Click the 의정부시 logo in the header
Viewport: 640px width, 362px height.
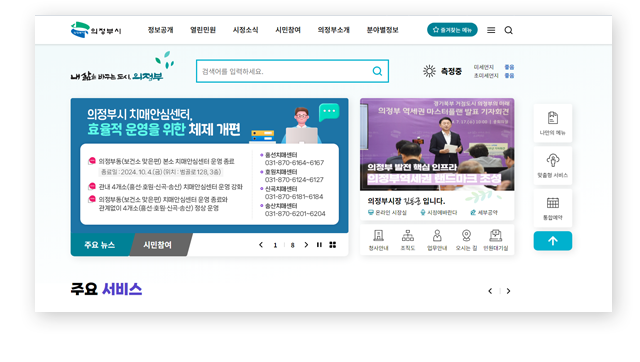coord(96,30)
